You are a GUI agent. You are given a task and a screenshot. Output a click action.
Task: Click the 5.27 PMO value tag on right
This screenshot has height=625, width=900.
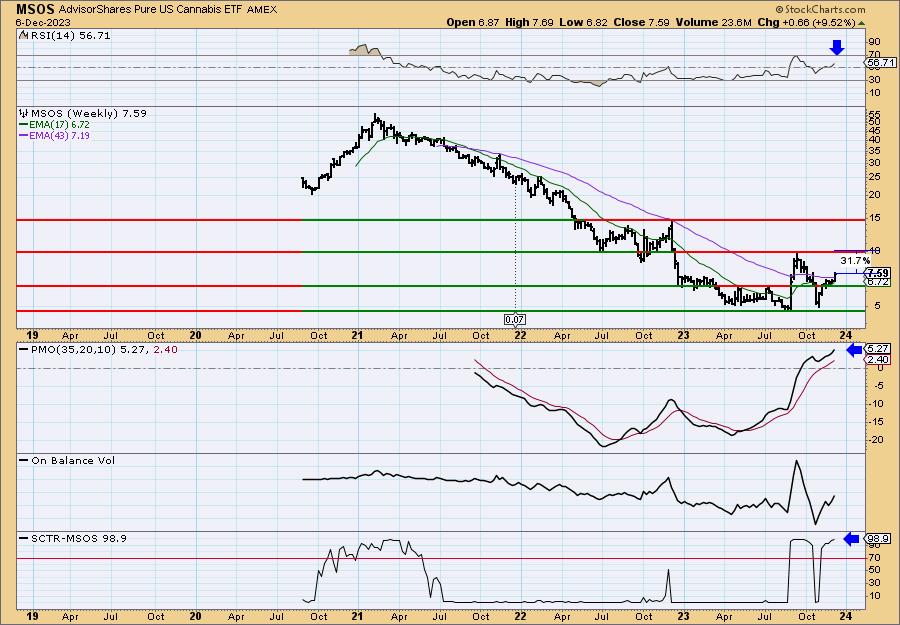tap(879, 349)
